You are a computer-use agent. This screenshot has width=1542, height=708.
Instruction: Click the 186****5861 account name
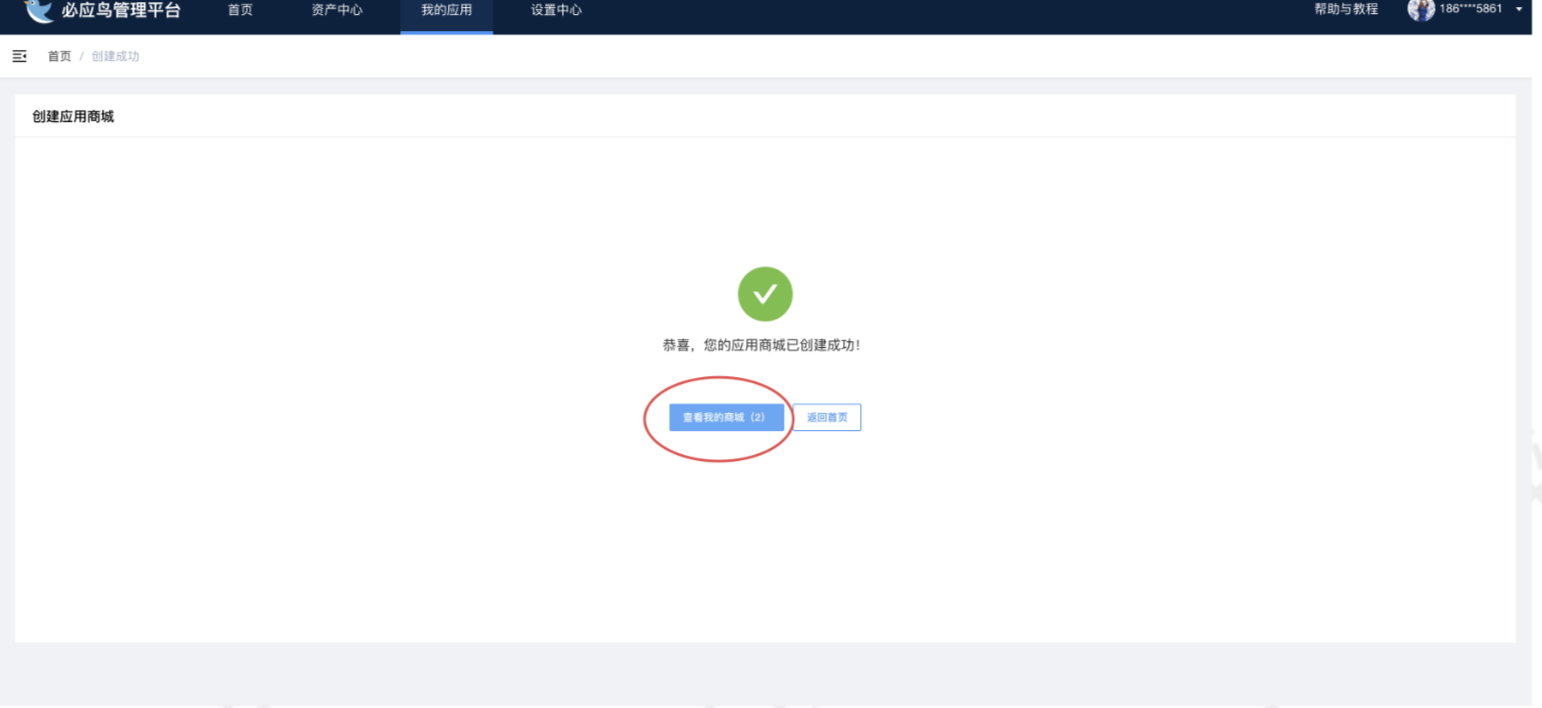(1470, 9)
